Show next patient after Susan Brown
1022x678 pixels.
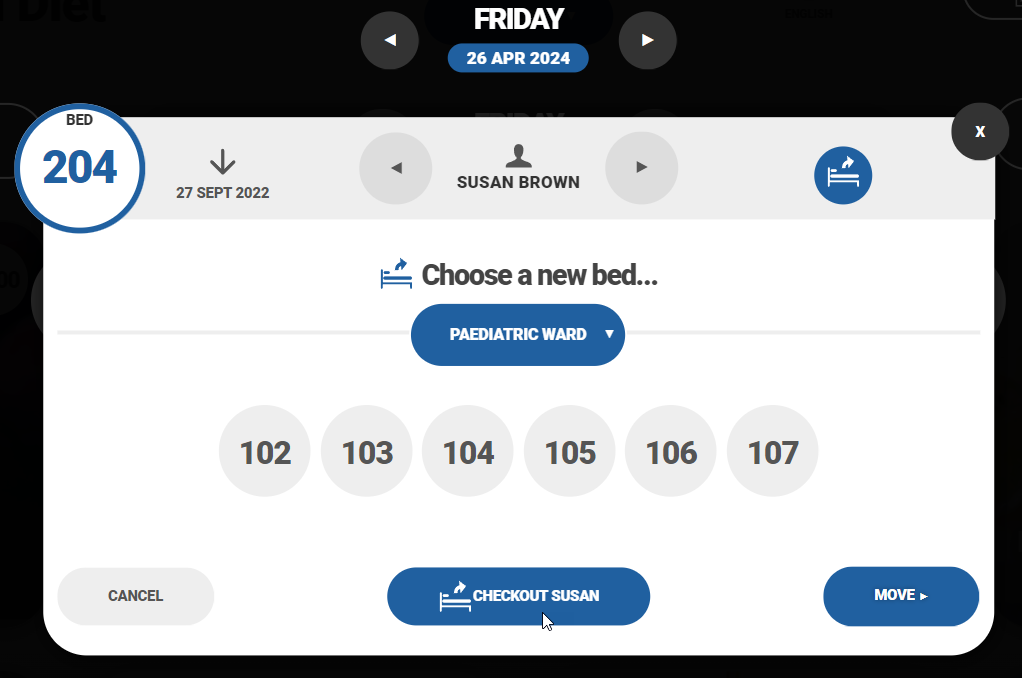(x=642, y=168)
